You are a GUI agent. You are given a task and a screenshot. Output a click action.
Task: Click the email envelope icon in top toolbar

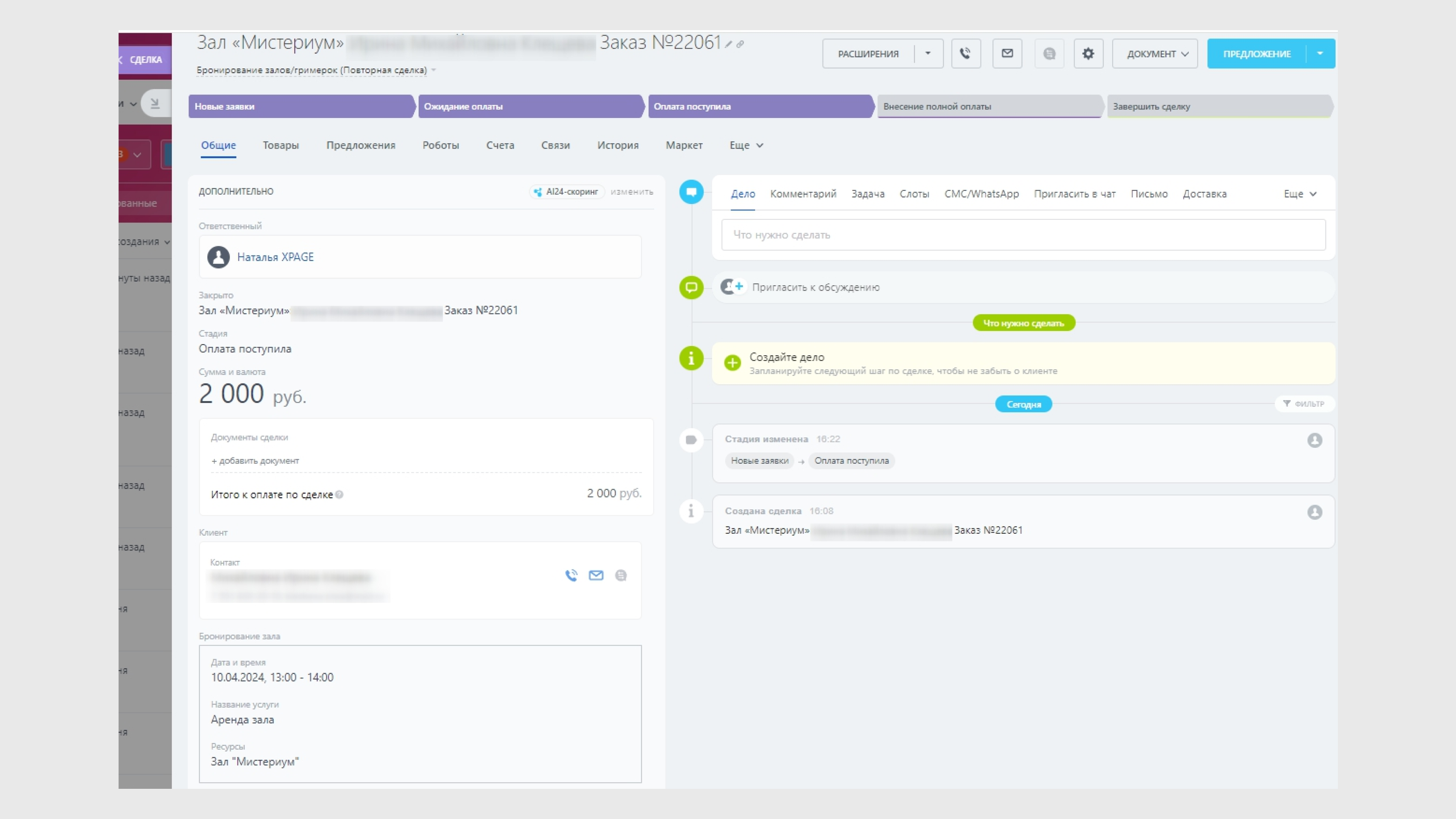click(1007, 54)
